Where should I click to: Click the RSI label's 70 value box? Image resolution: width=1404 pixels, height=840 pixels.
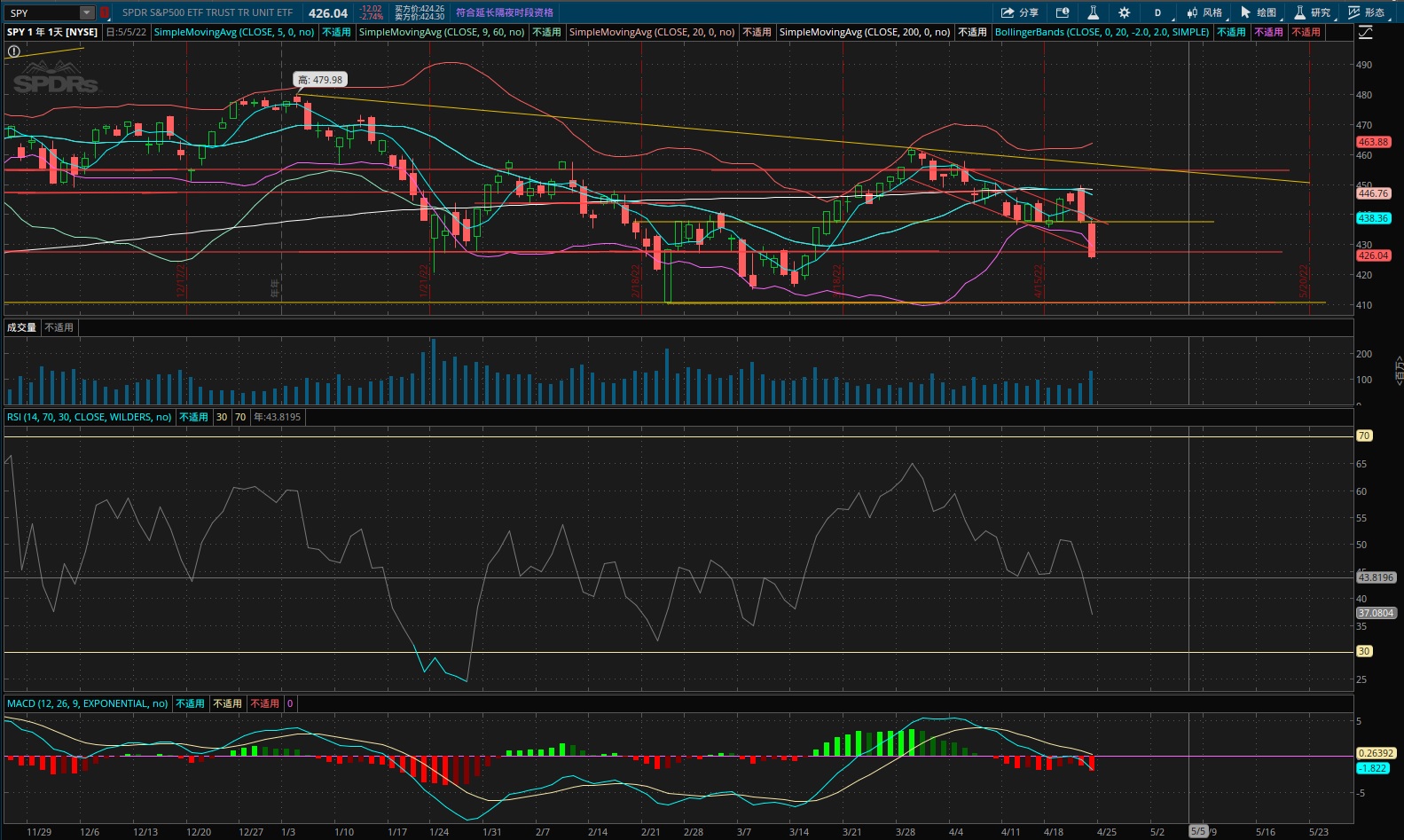240,417
